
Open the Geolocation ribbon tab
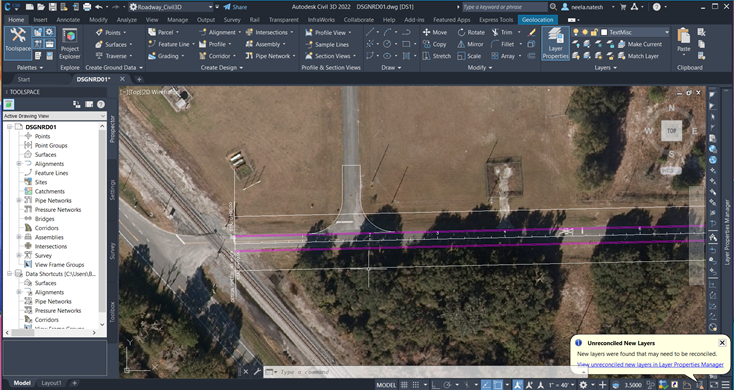point(537,20)
